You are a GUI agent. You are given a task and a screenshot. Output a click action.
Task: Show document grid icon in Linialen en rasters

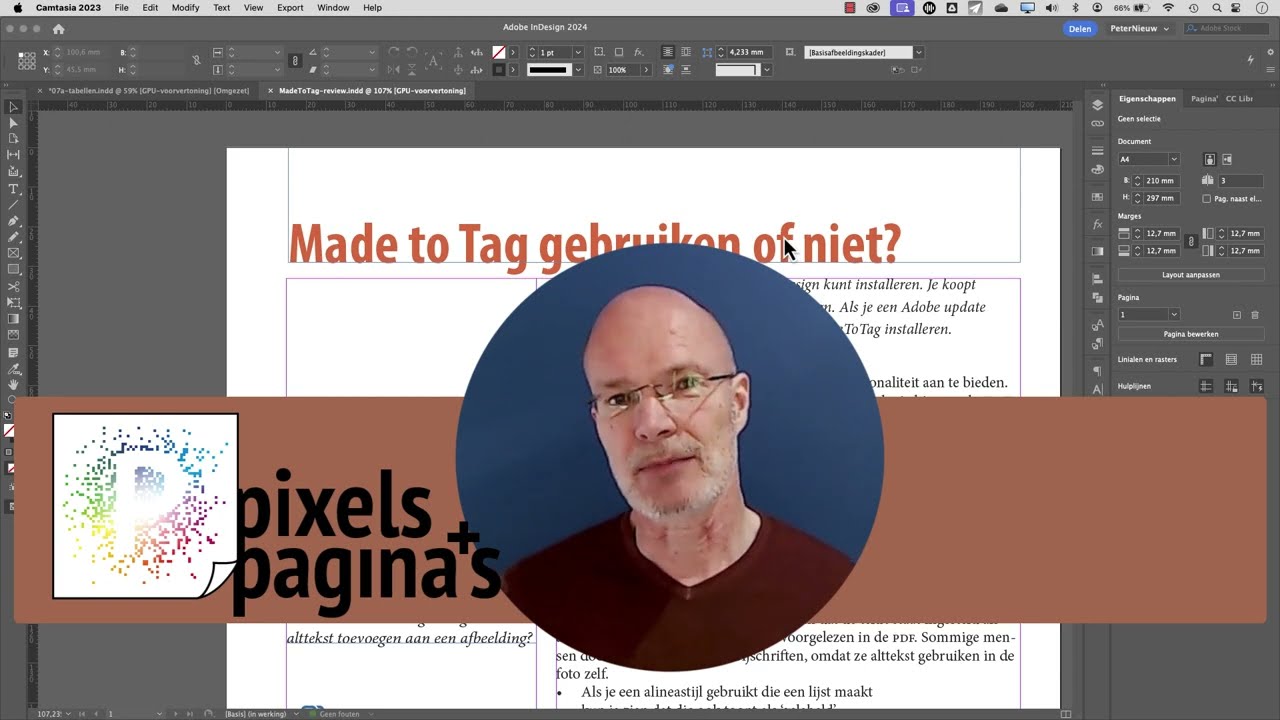[x=1256, y=359]
